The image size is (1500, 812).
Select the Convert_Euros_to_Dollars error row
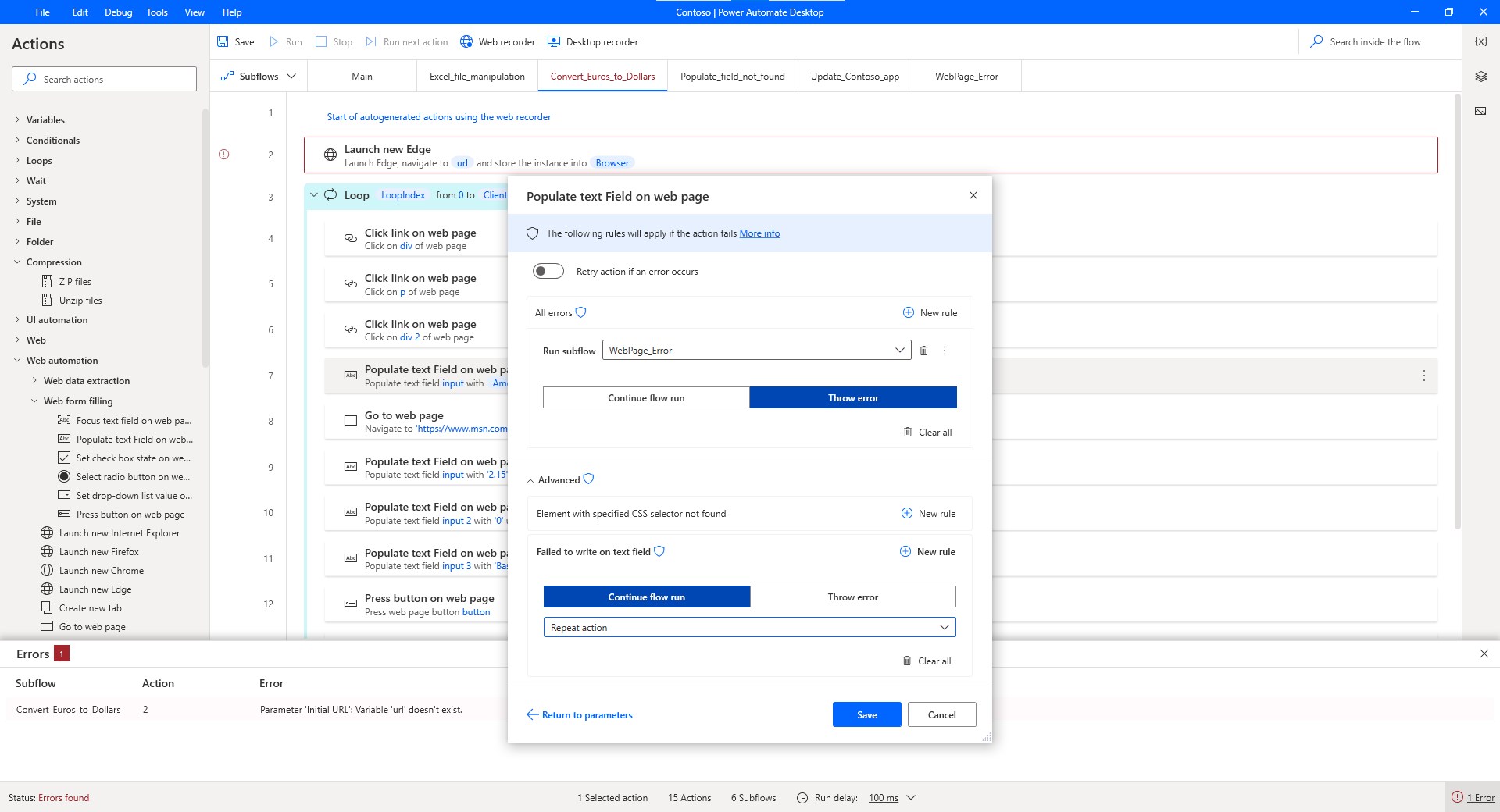(68, 709)
